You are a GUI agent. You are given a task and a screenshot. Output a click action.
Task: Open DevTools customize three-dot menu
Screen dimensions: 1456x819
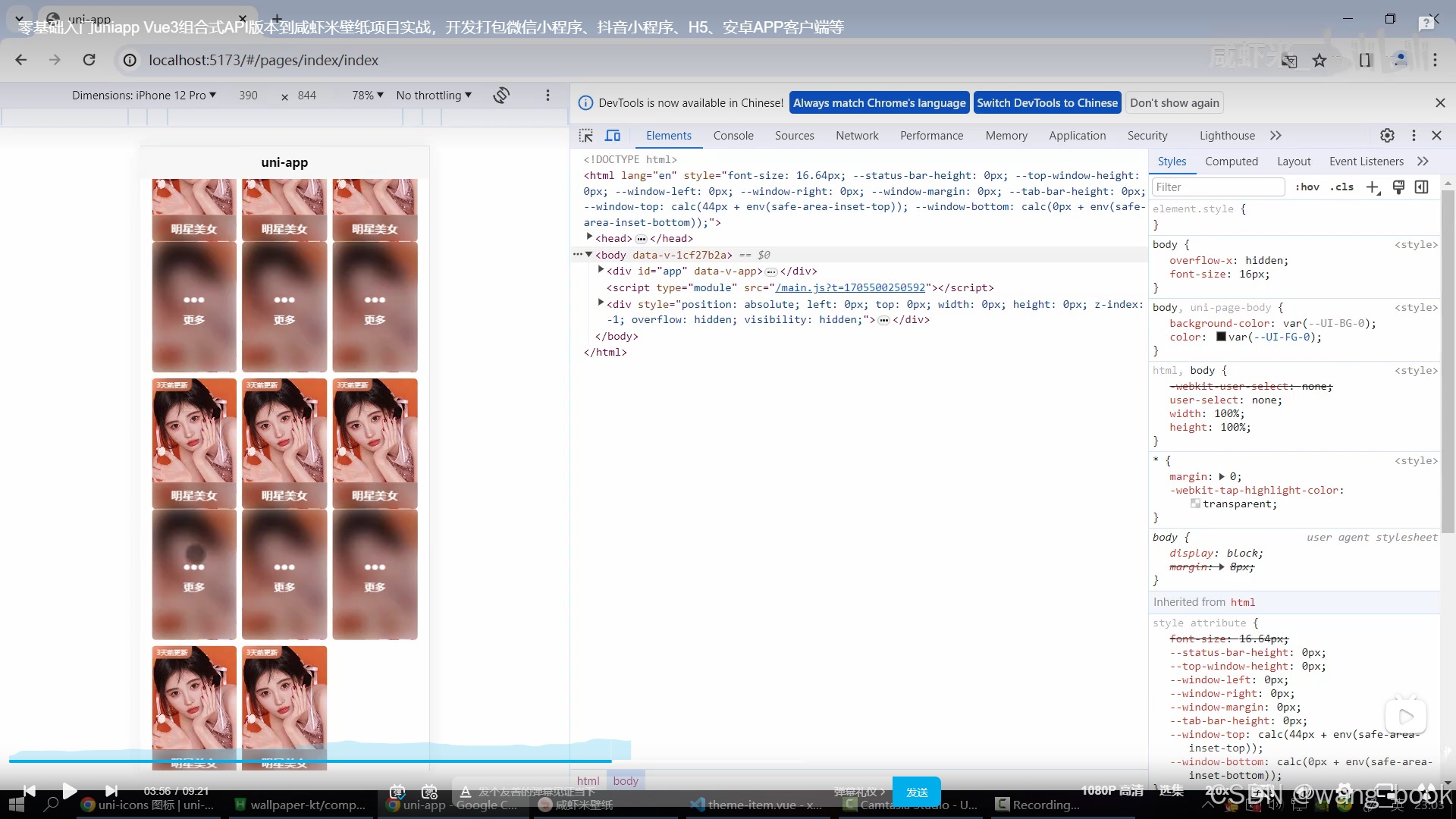click(x=1414, y=135)
